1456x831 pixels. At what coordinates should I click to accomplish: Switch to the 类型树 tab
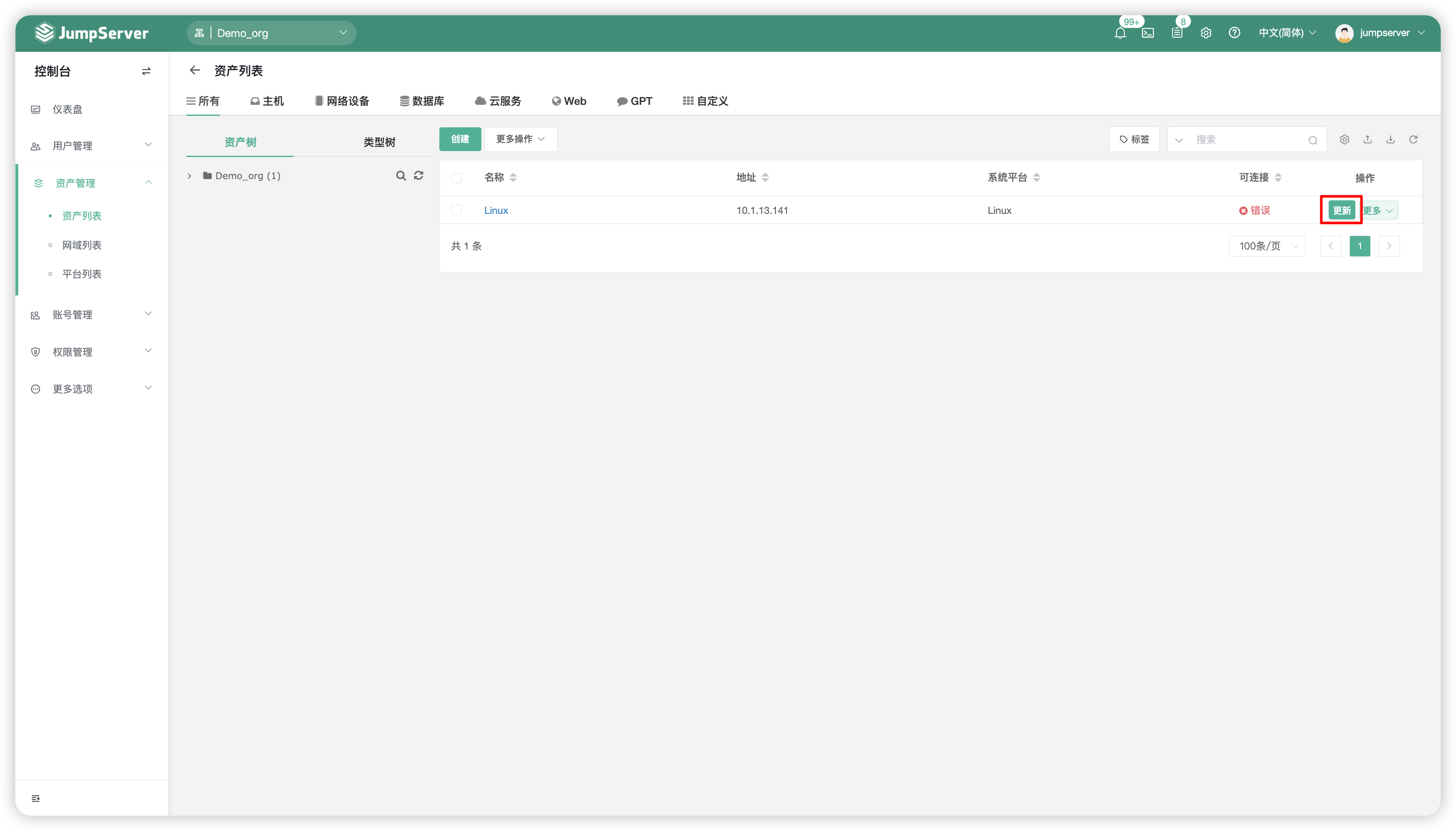pyautogui.click(x=379, y=142)
